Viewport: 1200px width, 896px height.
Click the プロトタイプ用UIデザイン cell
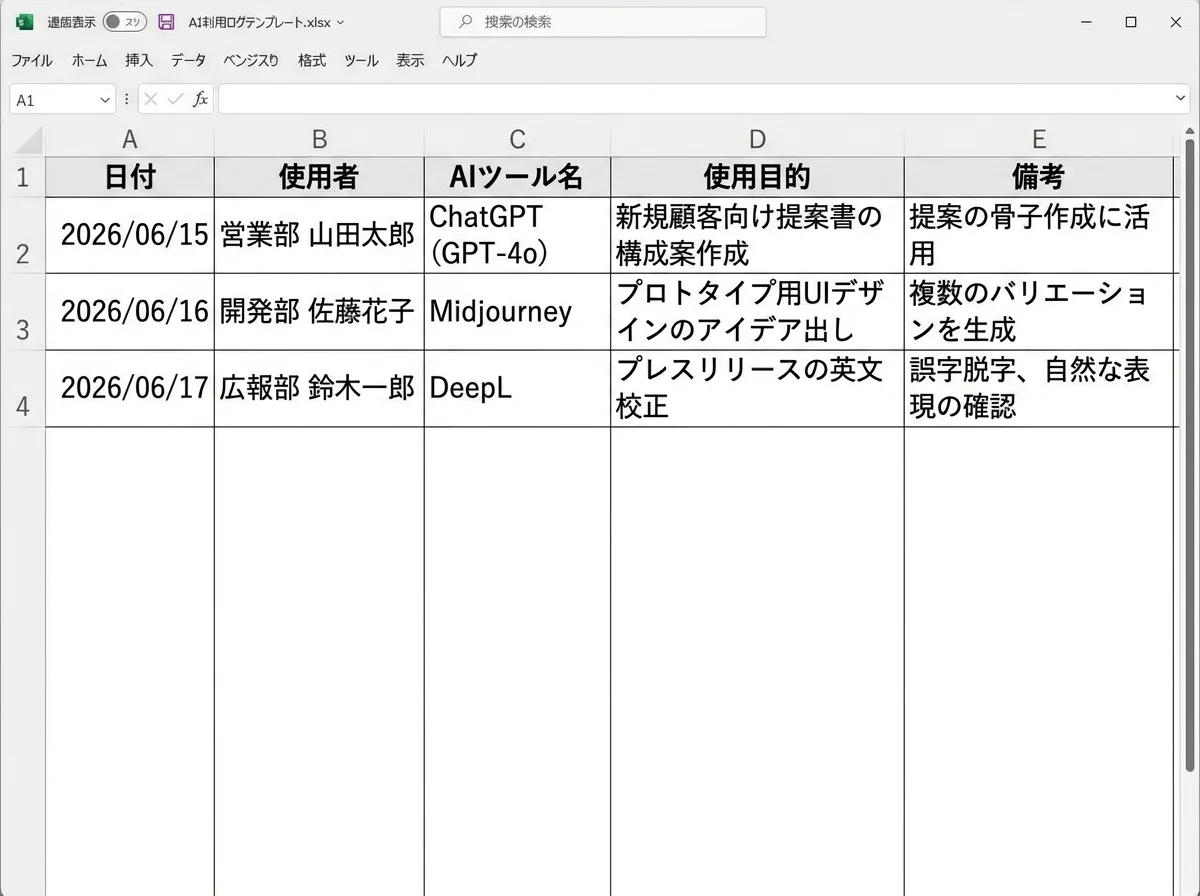757,312
